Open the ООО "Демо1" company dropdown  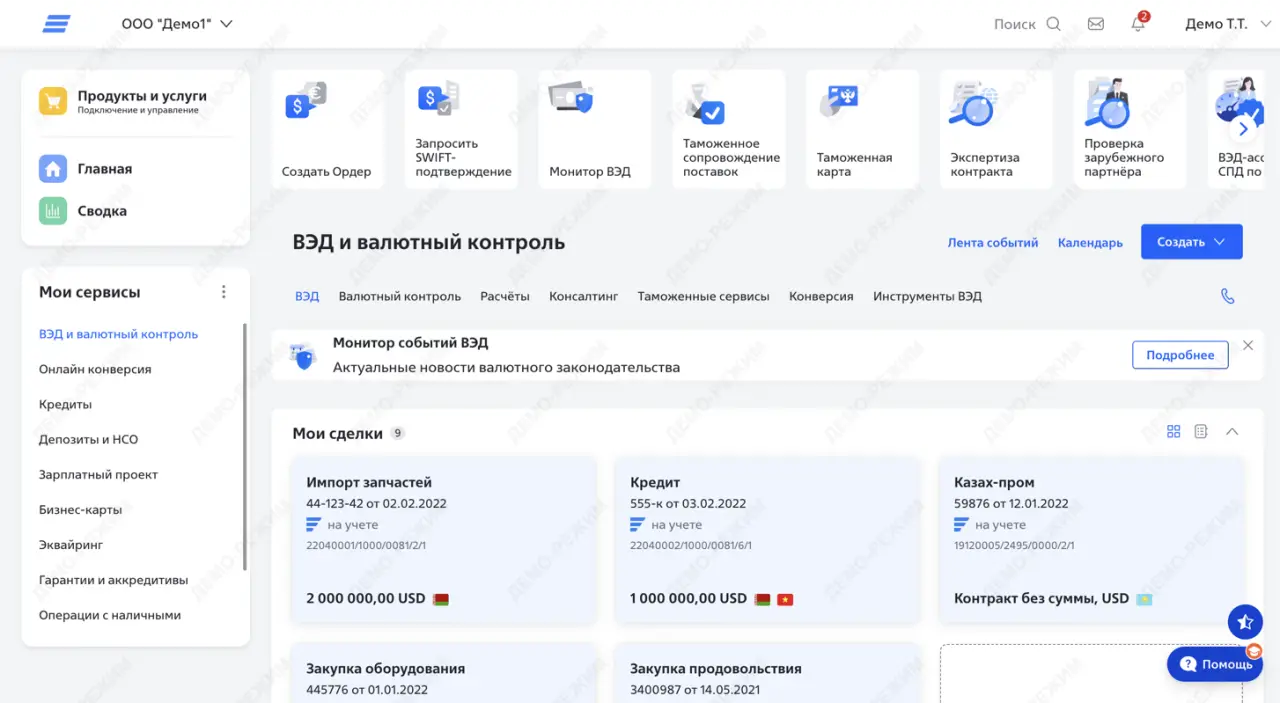click(x=178, y=23)
